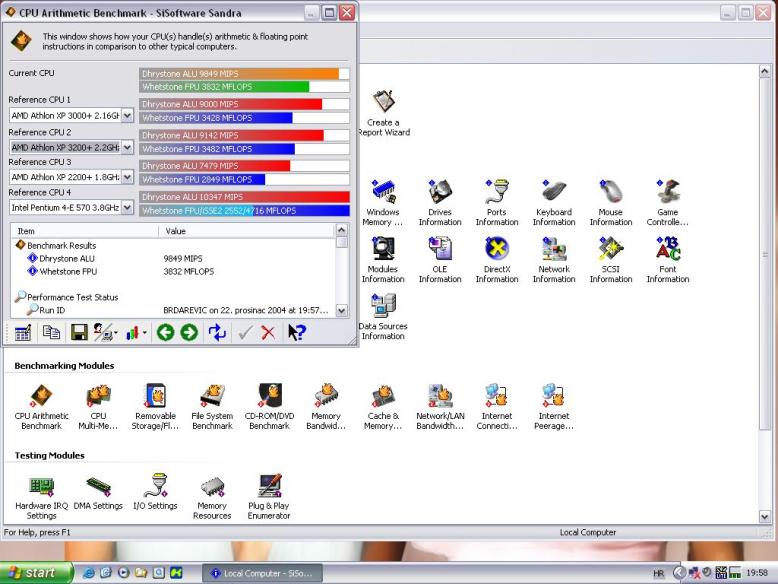
Task: Click the Dhrystone ALU 10347 MIPS bar
Action: pos(244,197)
